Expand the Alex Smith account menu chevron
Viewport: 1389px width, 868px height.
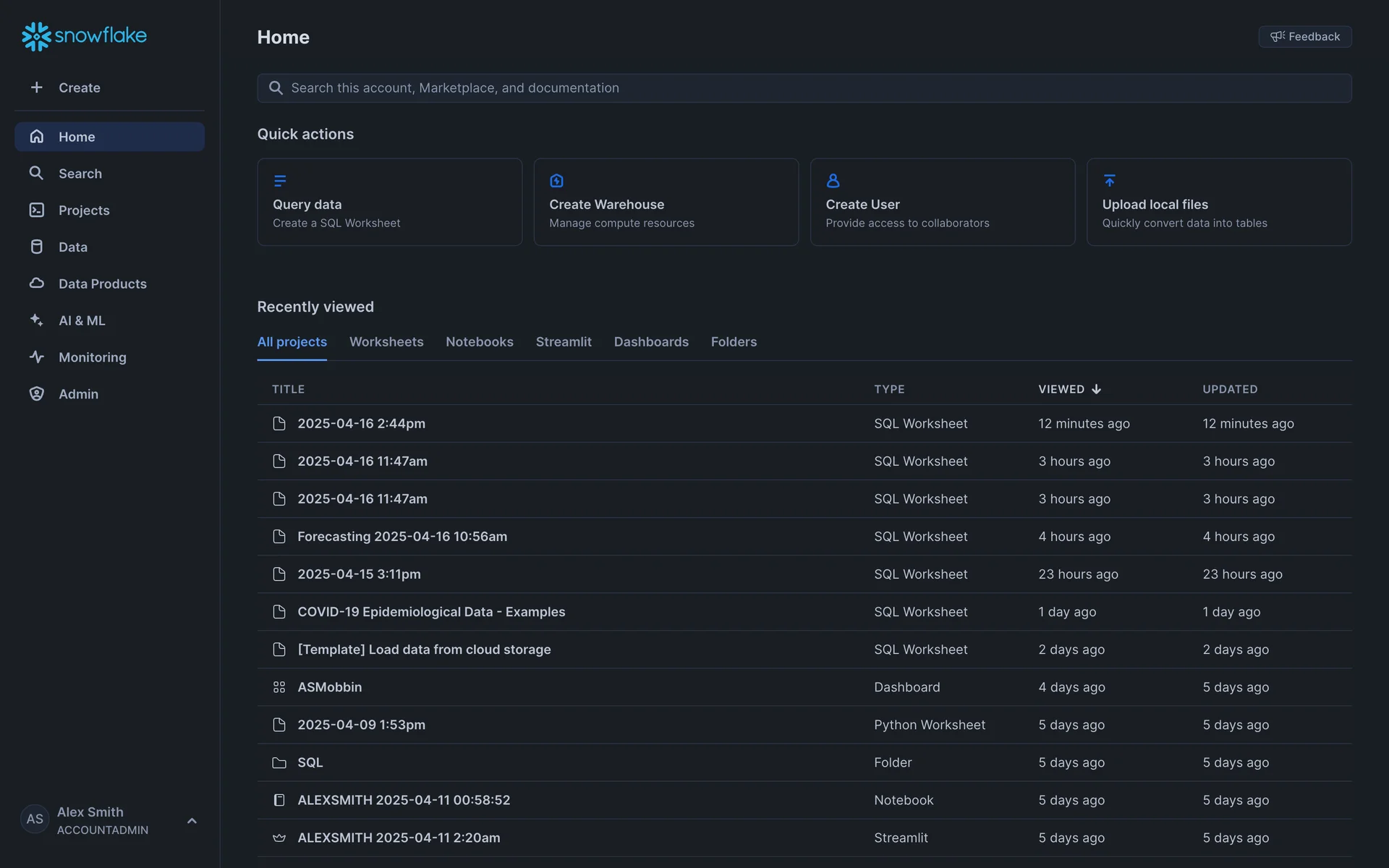(x=192, y=820)
